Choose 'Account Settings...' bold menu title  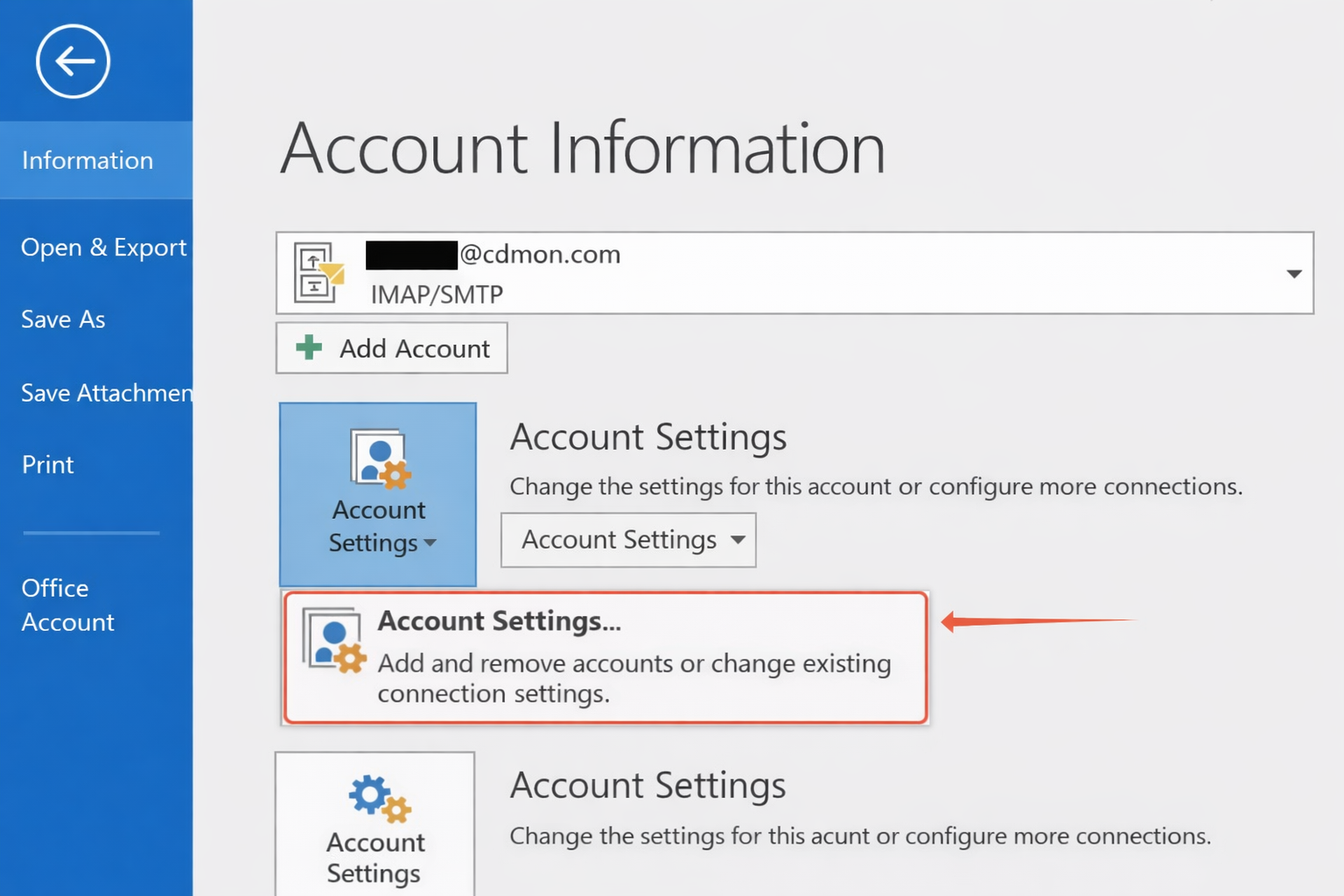[x=499, y=621]
